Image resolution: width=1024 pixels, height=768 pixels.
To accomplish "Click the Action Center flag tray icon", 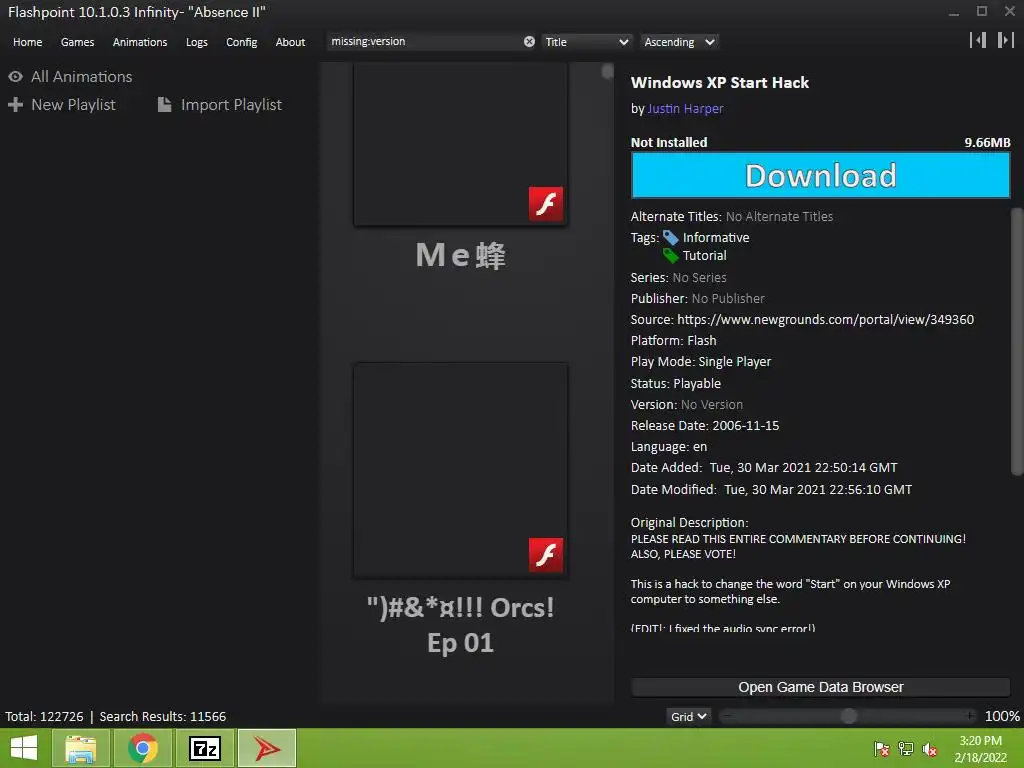I will tap(882, 749).
